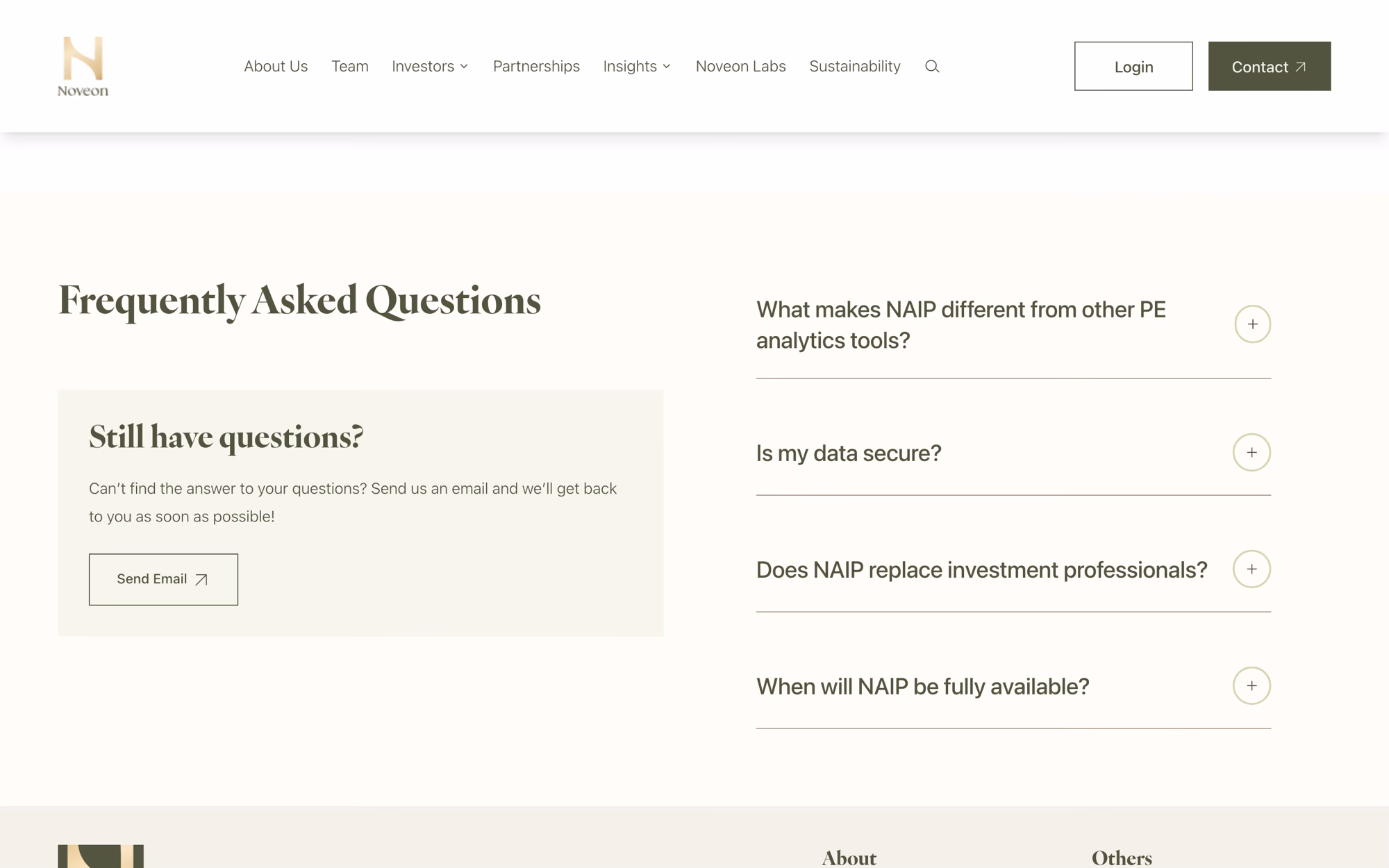Click 'When will NAIP be fully available?' text
This screenshot has height=868, width=1389.
tap(922, 686)
